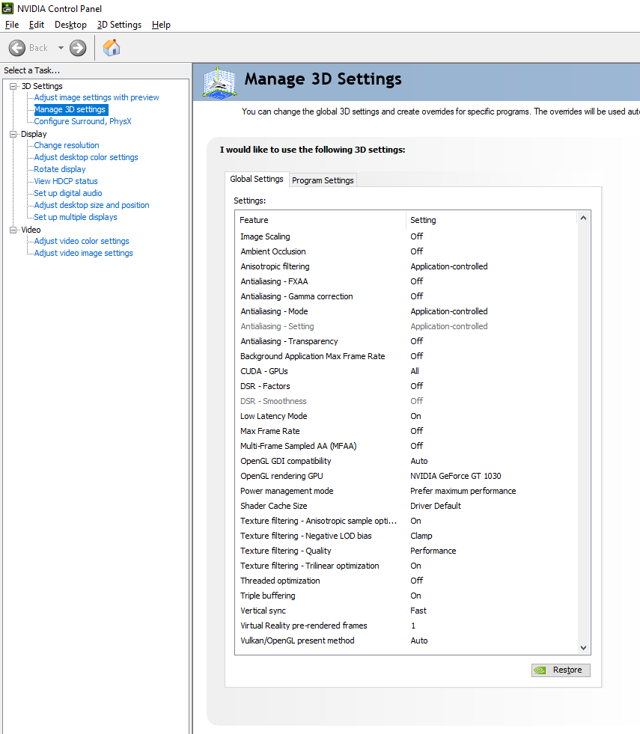Click the Fast value for Vertical sync
The height and width of the screenshot is (734, 640).
pos(418,611)
